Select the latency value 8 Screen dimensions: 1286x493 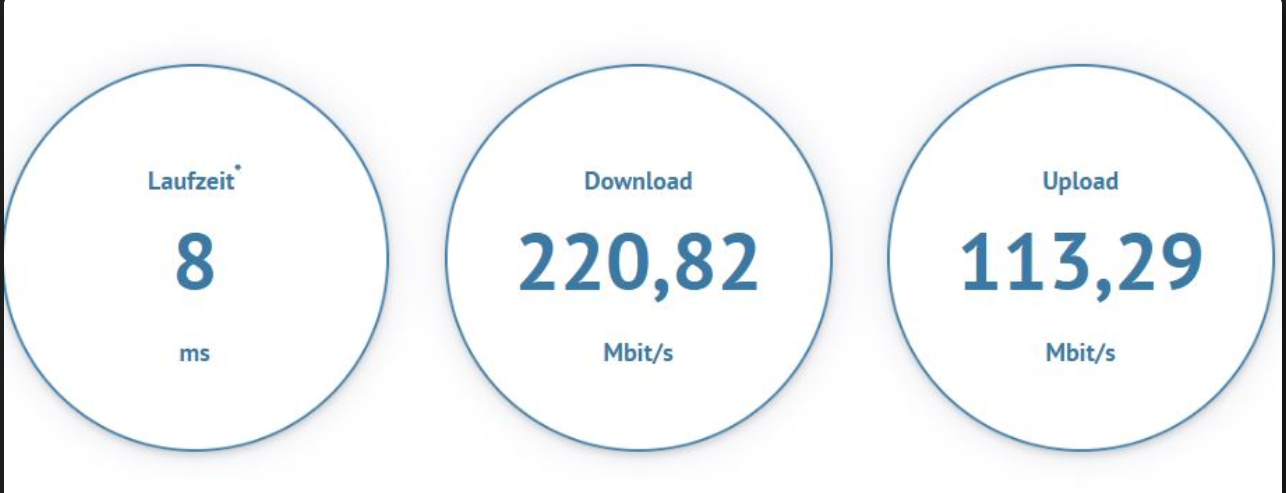[x=195, y=262]
